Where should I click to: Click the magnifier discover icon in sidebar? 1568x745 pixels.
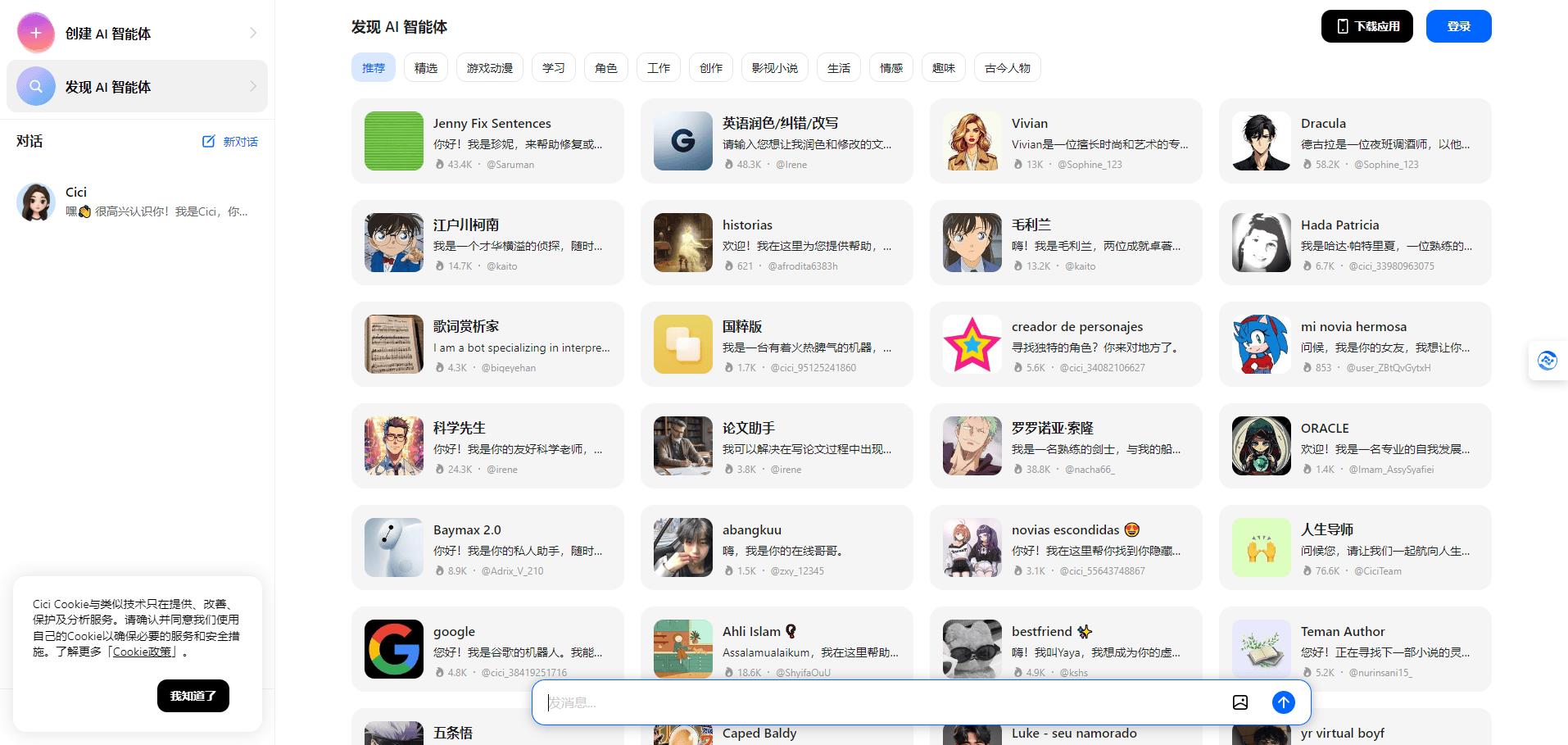[36, 87]
